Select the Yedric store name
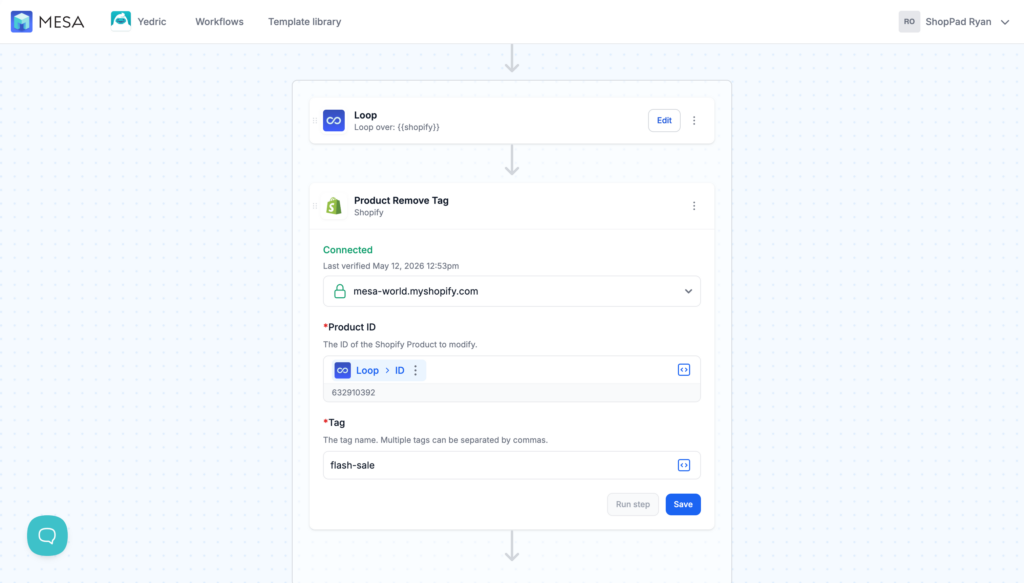 (152, 22)
